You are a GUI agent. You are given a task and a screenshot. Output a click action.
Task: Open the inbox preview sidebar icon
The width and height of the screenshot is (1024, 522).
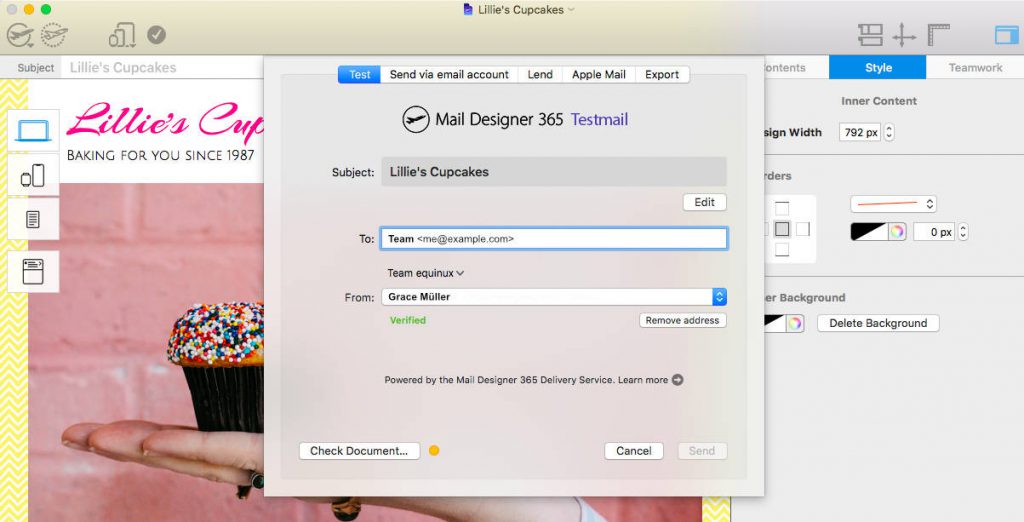[x=33, y=271]
